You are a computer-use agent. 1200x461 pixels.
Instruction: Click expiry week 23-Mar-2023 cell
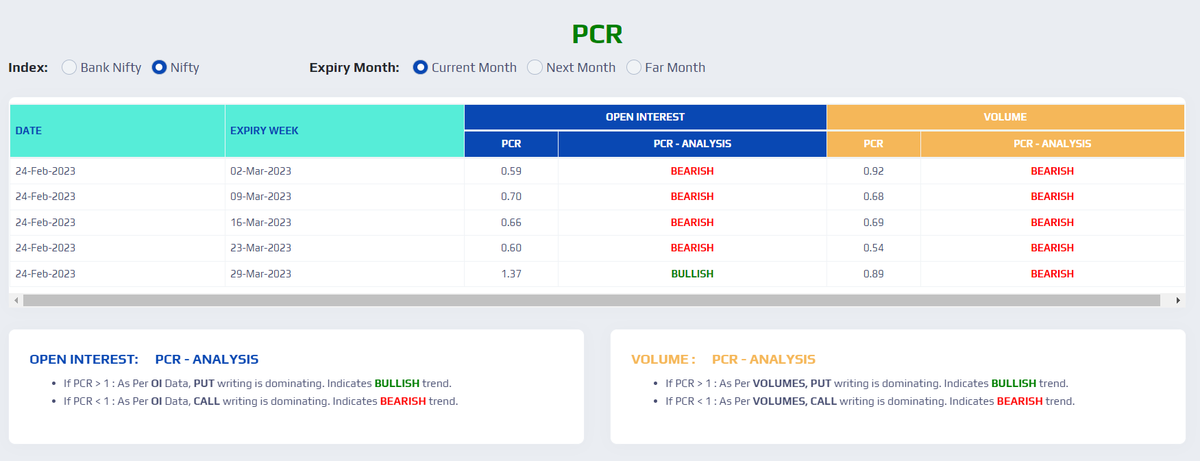pyautogui.click(x=345, y=248)
